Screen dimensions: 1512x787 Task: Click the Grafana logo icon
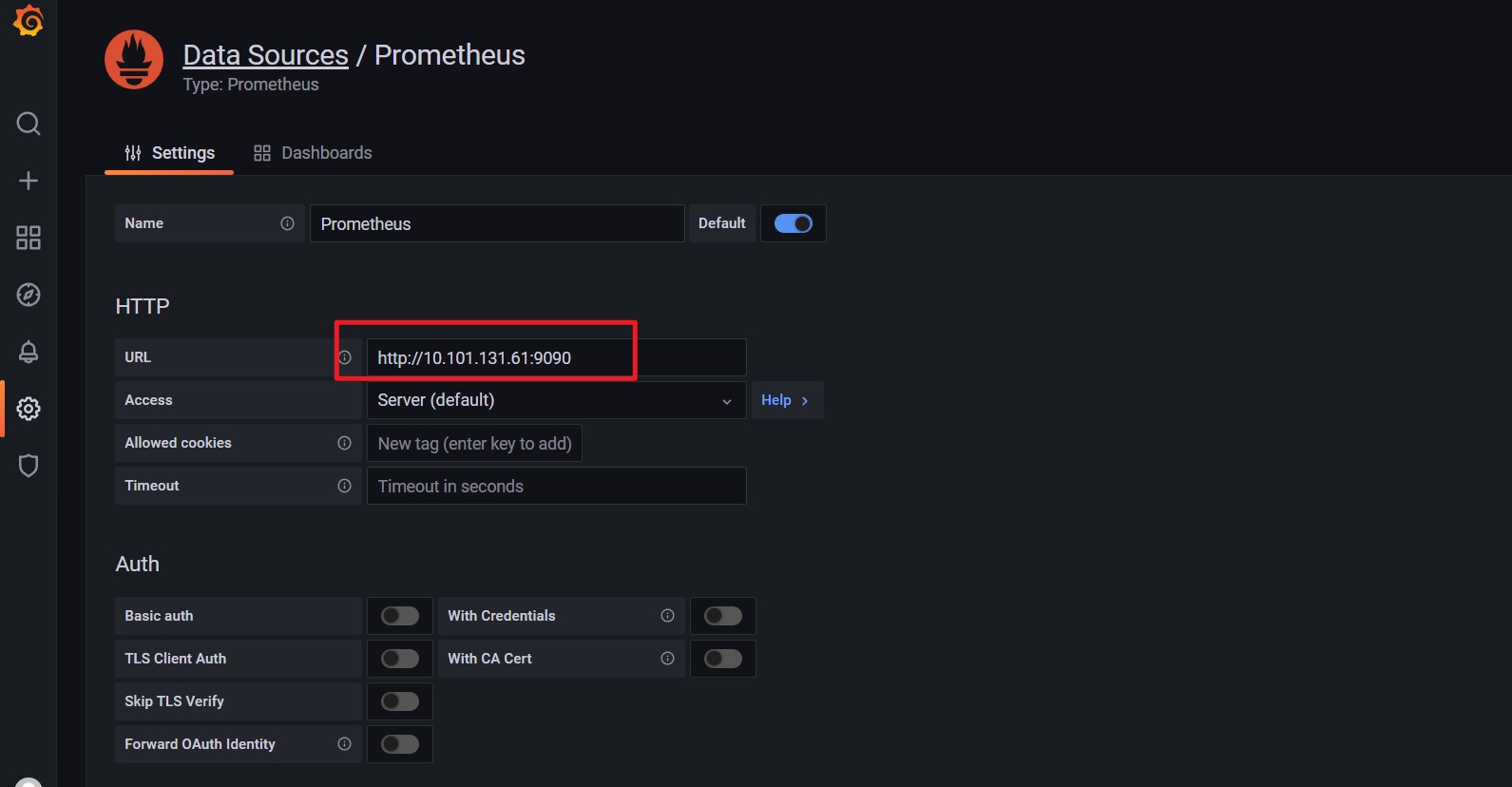29,21
